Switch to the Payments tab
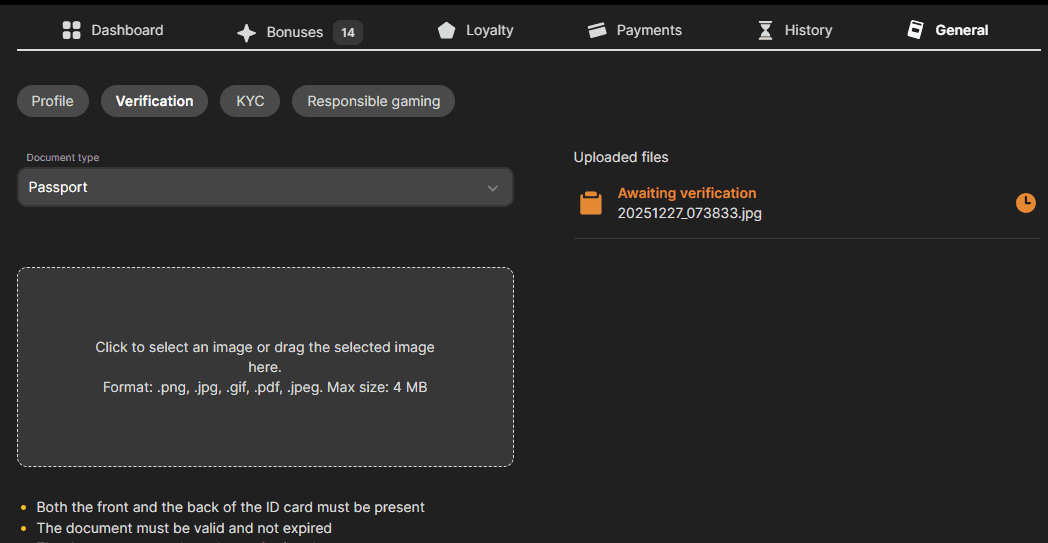The height and width of the screenshot is (543, 1048). [x=649, y=30]
